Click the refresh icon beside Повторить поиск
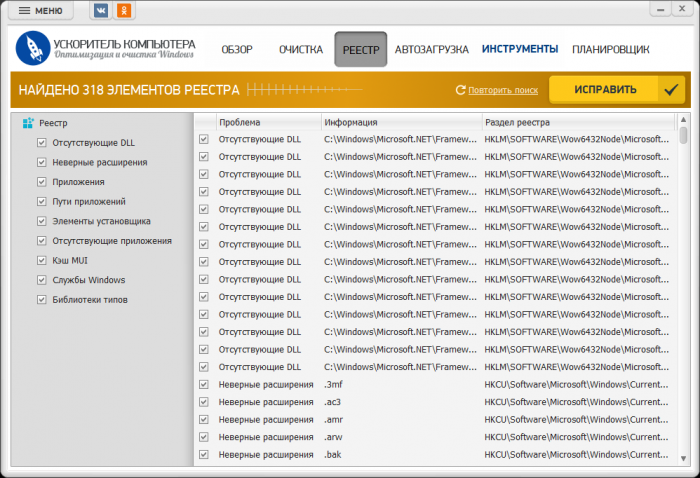The image size is (700, 478). click(x=460, y=90)
